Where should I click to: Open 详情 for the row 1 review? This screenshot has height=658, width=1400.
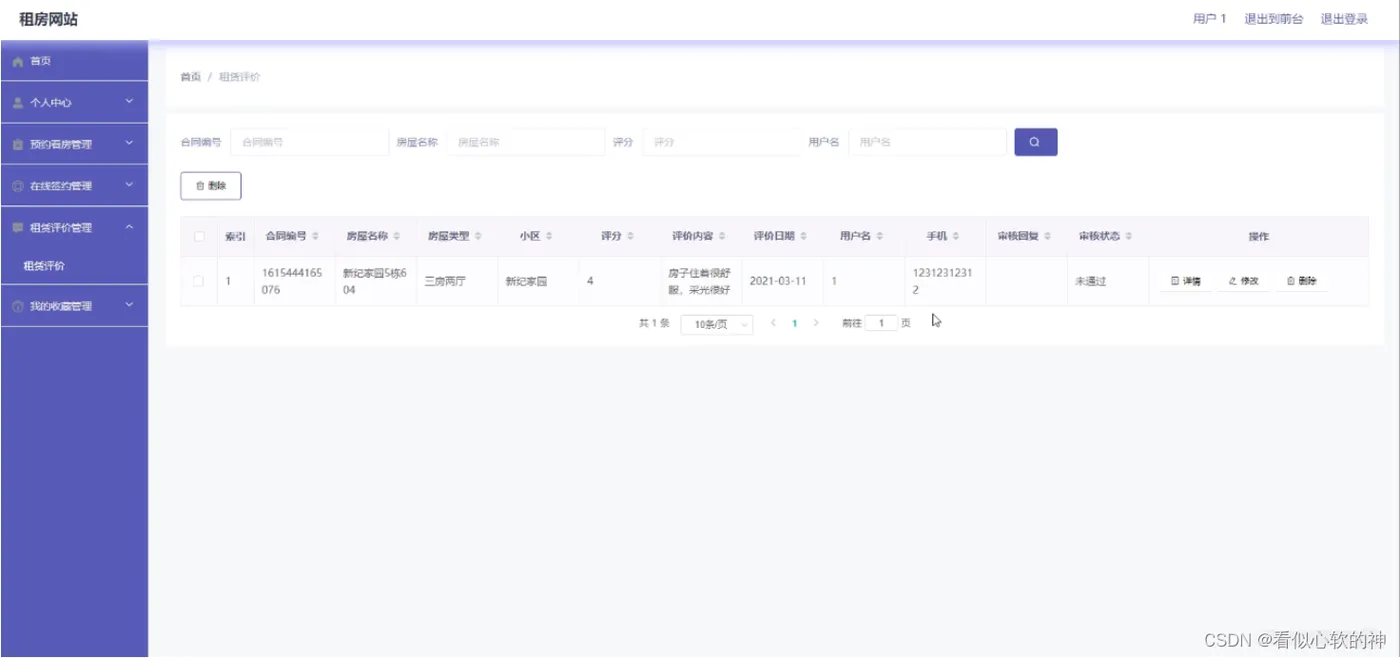pyautogui.click(x=1186, y=282)
